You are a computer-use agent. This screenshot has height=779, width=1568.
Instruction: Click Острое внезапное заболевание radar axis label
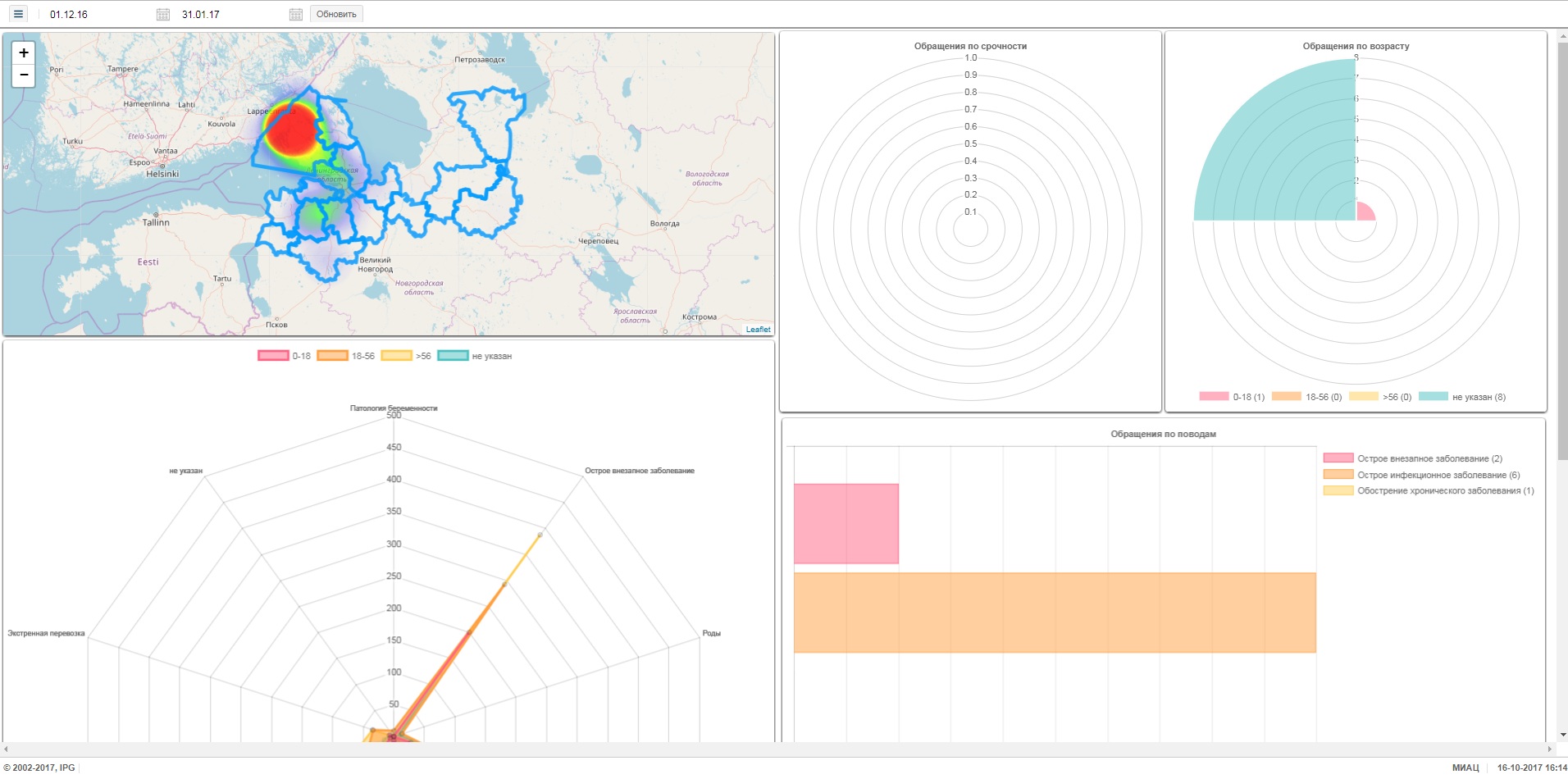point(640,471)
